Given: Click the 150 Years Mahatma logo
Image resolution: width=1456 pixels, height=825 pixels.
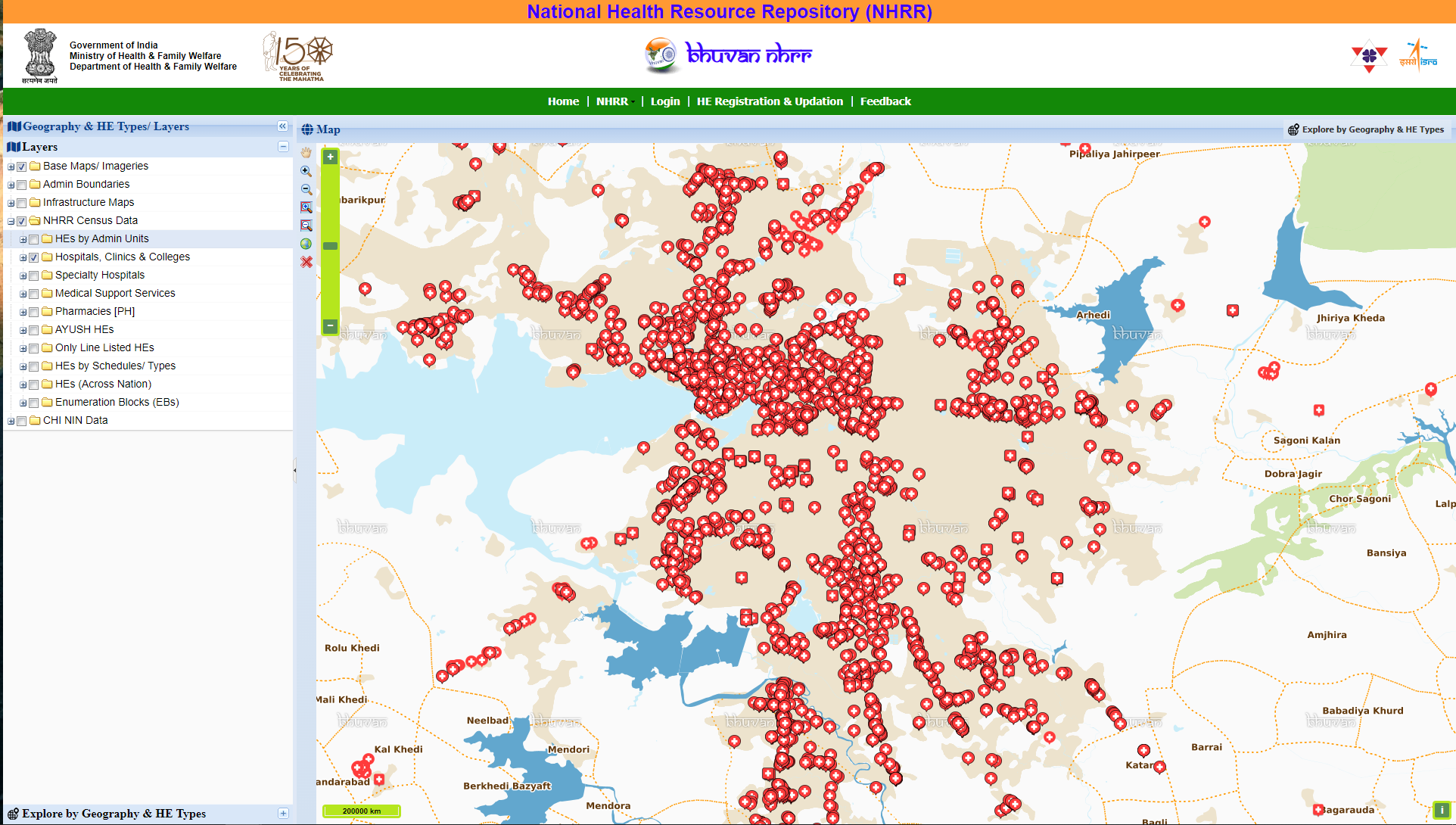Looking at the screenshot, I should click(298, 56).
